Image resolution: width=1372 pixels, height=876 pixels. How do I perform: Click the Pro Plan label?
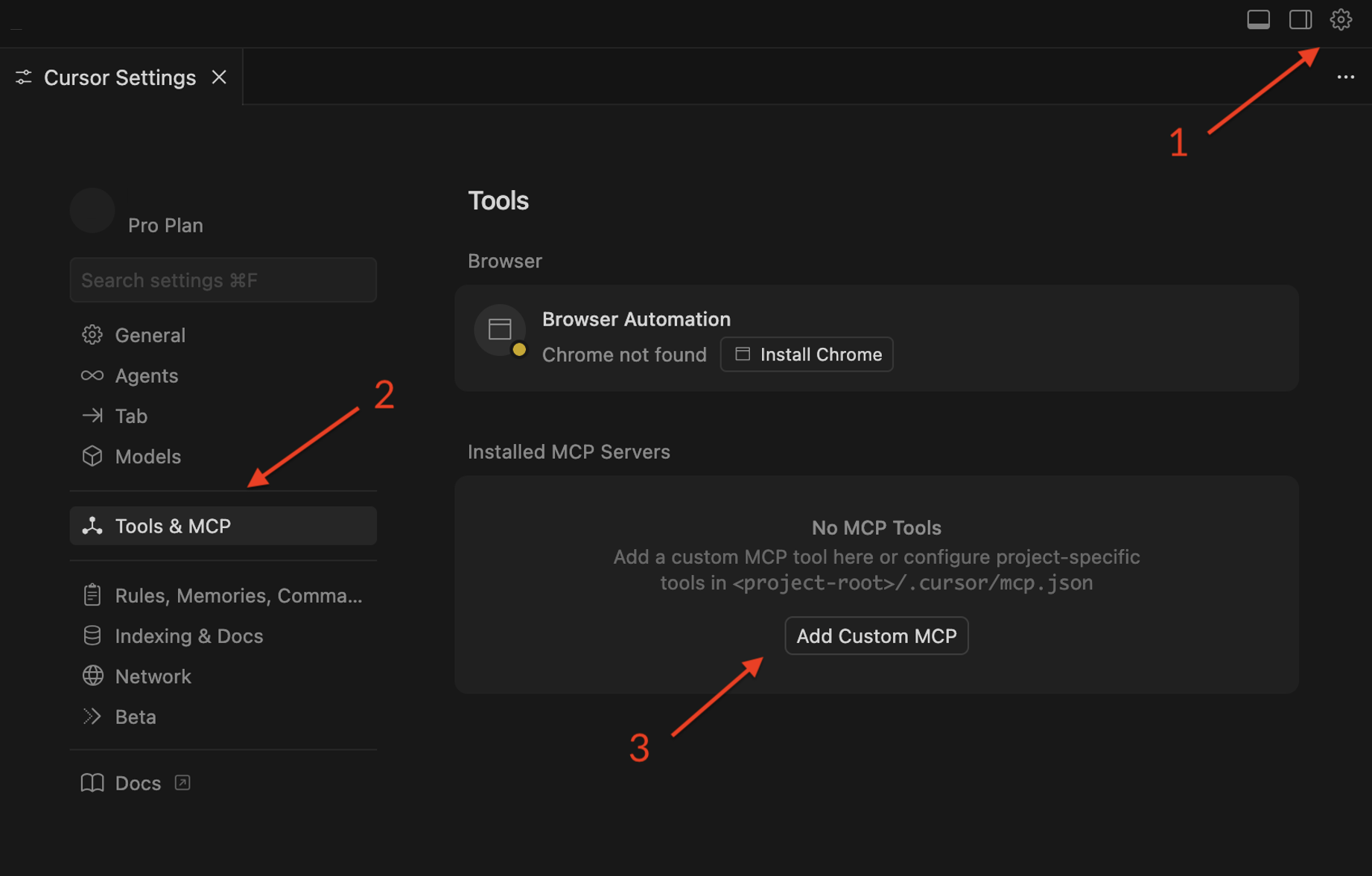click(x=165, y=225)
